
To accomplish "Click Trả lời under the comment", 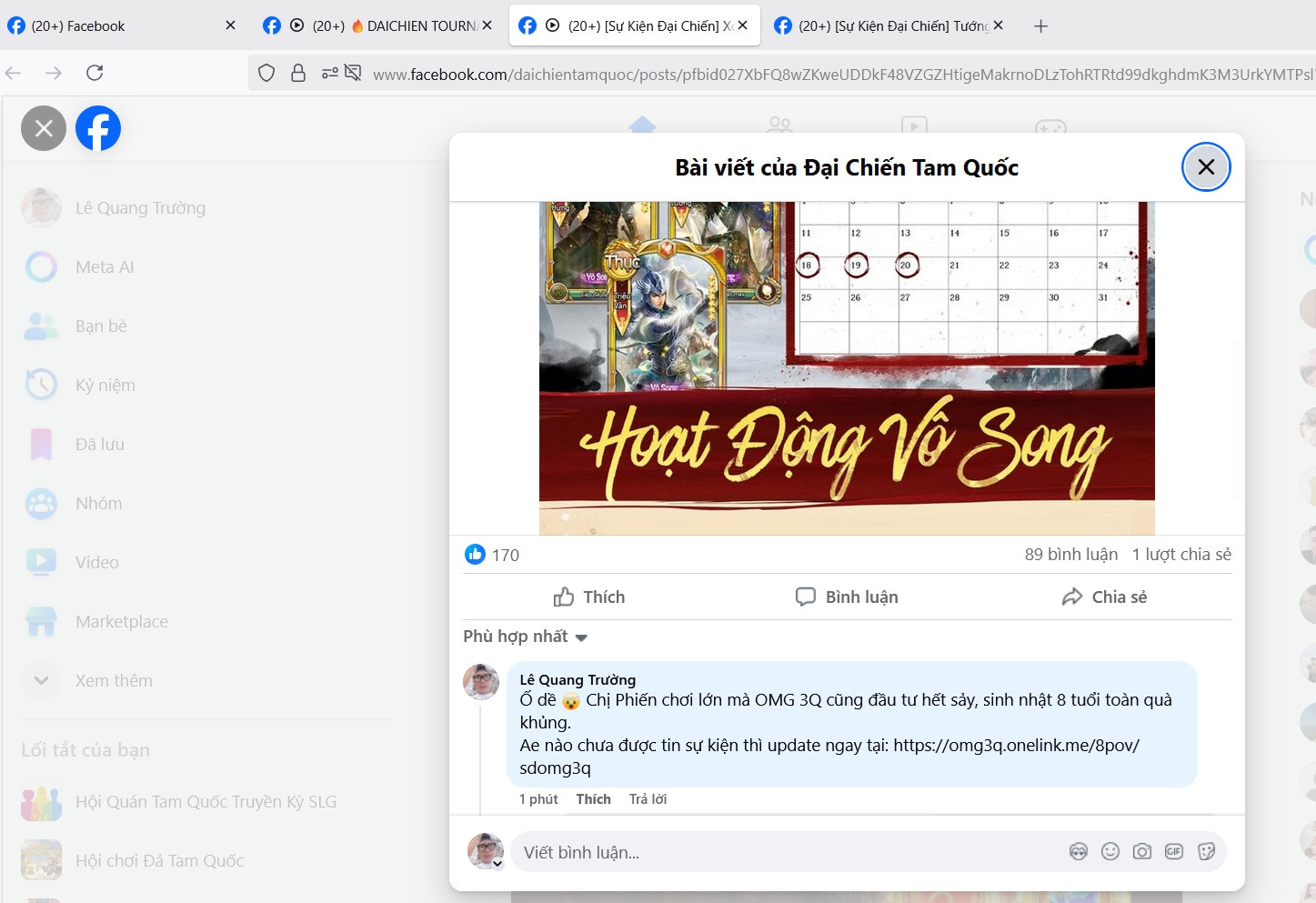I will pyautogui.click(x=648, y=798).
